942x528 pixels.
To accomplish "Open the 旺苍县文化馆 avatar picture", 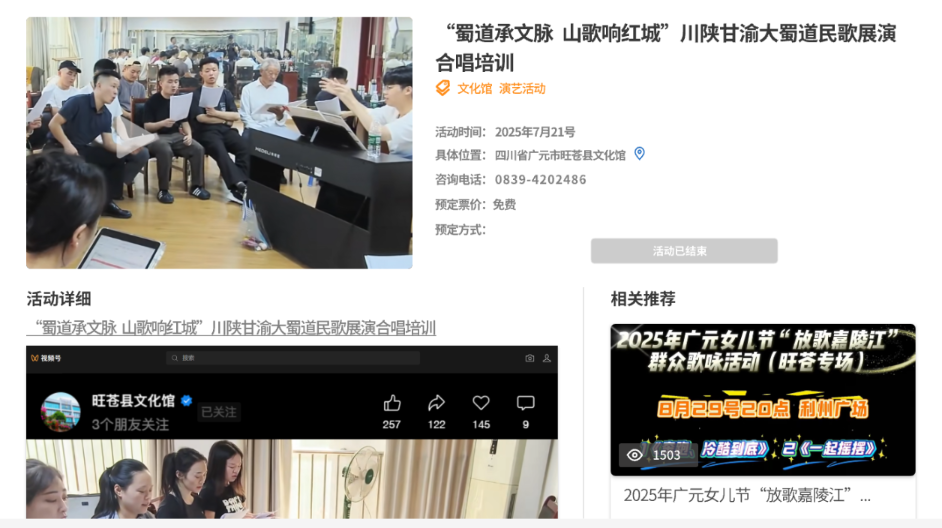I will pyautogui.click(x=60, y=411).
